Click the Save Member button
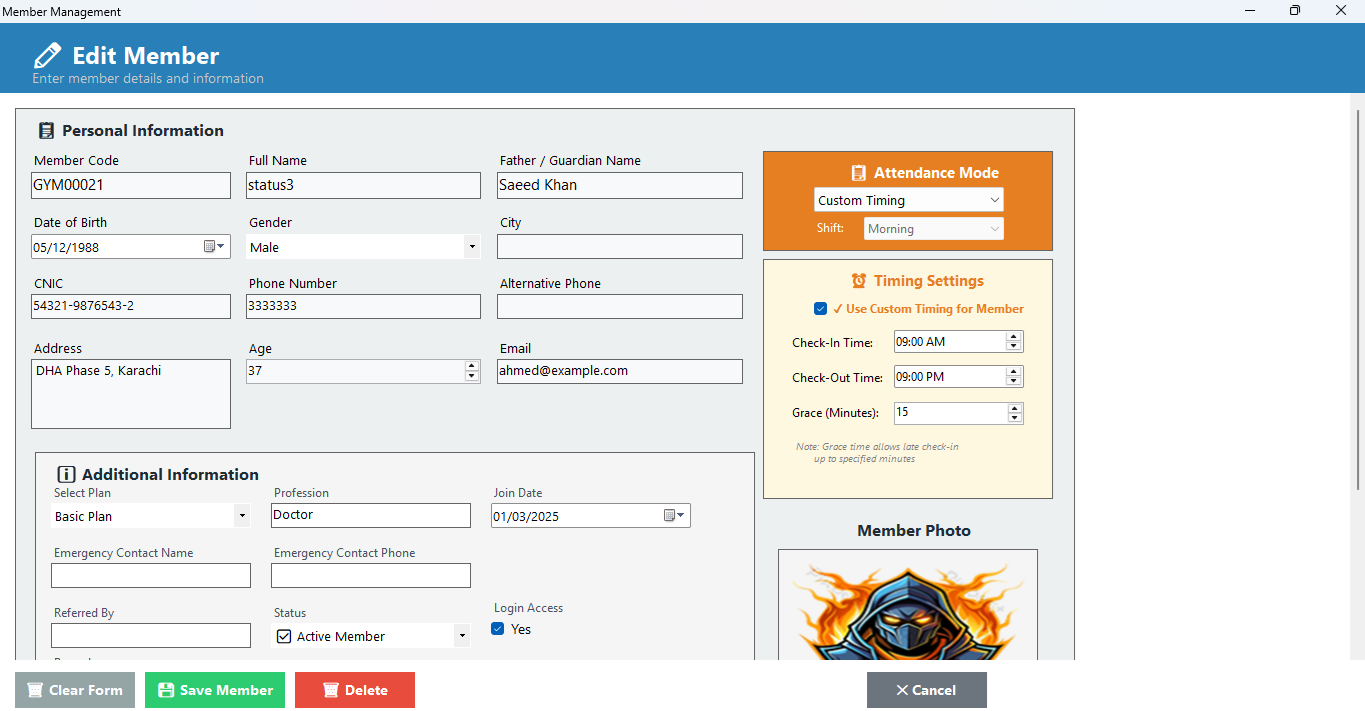Image resolution: width=1365 pixels, height=711 pixels. pos(215,690)
